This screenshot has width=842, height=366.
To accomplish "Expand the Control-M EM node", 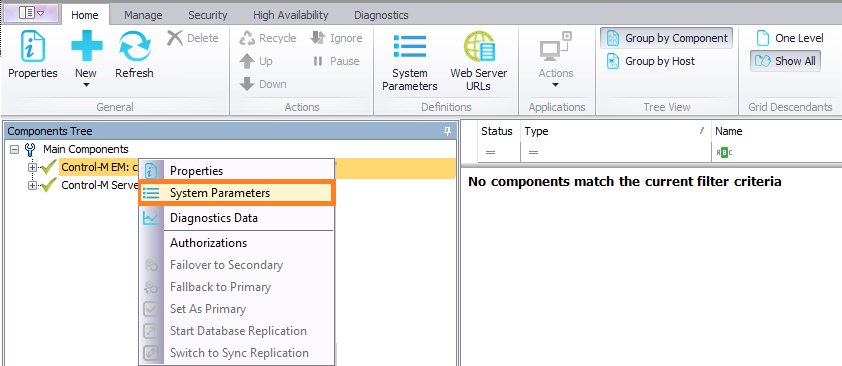I will point(32,167).
